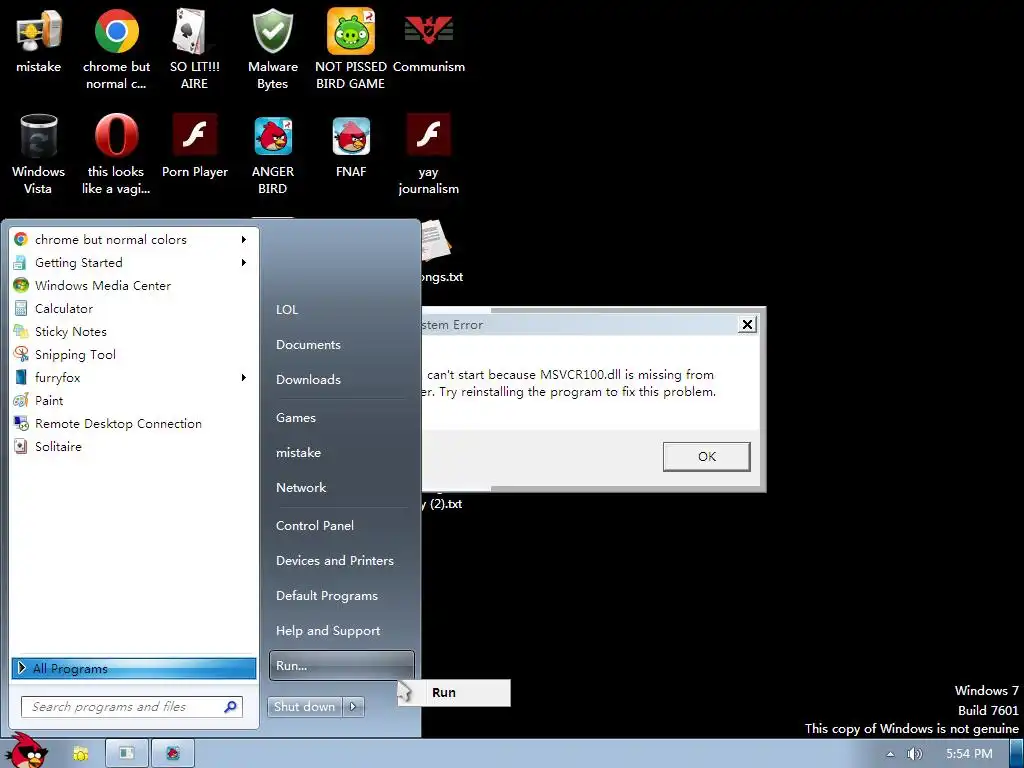Expand All Programs list
The height and width of the screenshot is (768, 1024).
(133, 669)
